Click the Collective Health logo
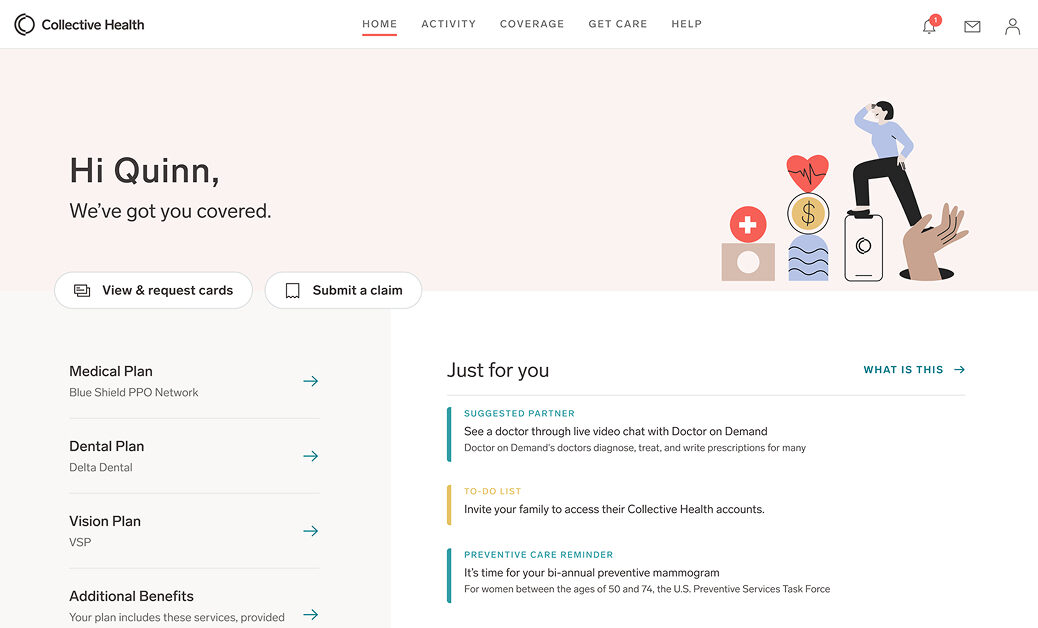1038x628 pixels. coord(79,25)
